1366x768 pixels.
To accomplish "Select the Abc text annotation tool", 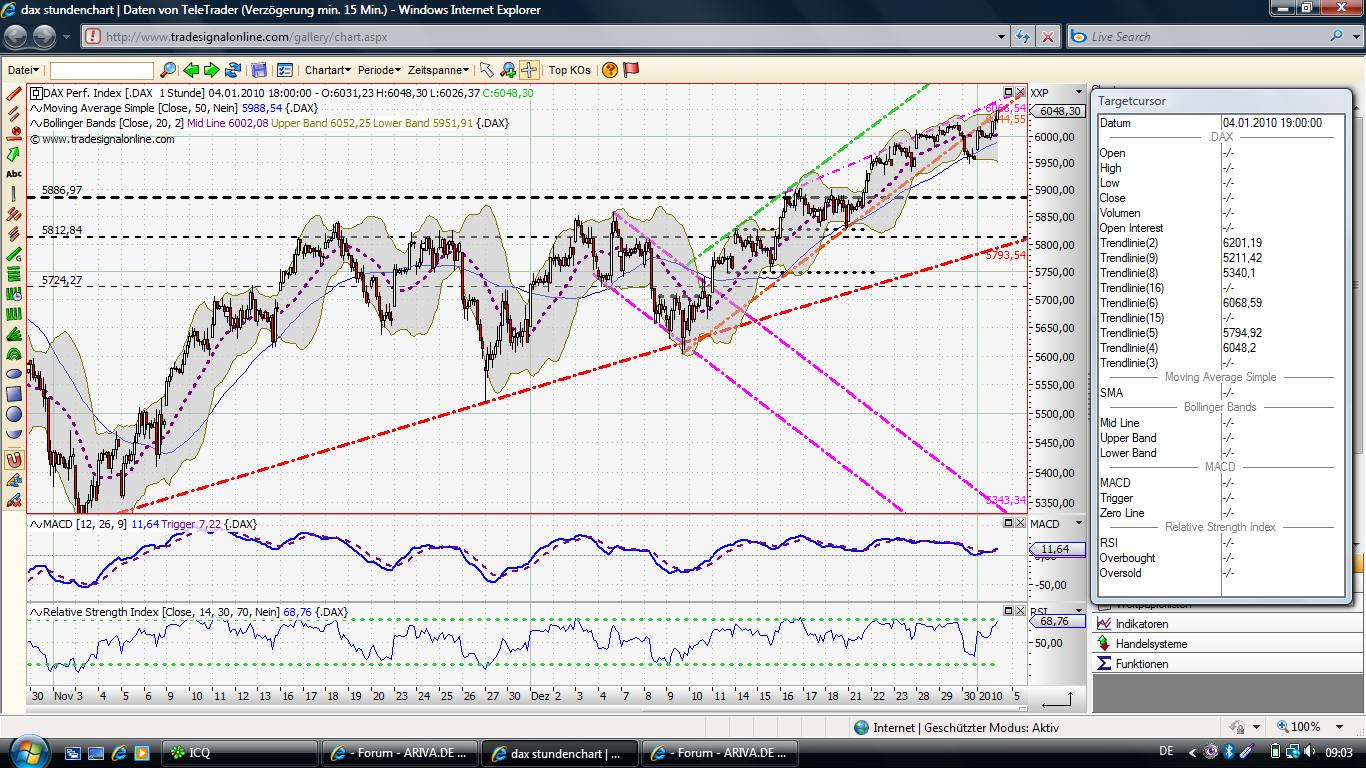I will pyautogui.click(x=14, y=174).
